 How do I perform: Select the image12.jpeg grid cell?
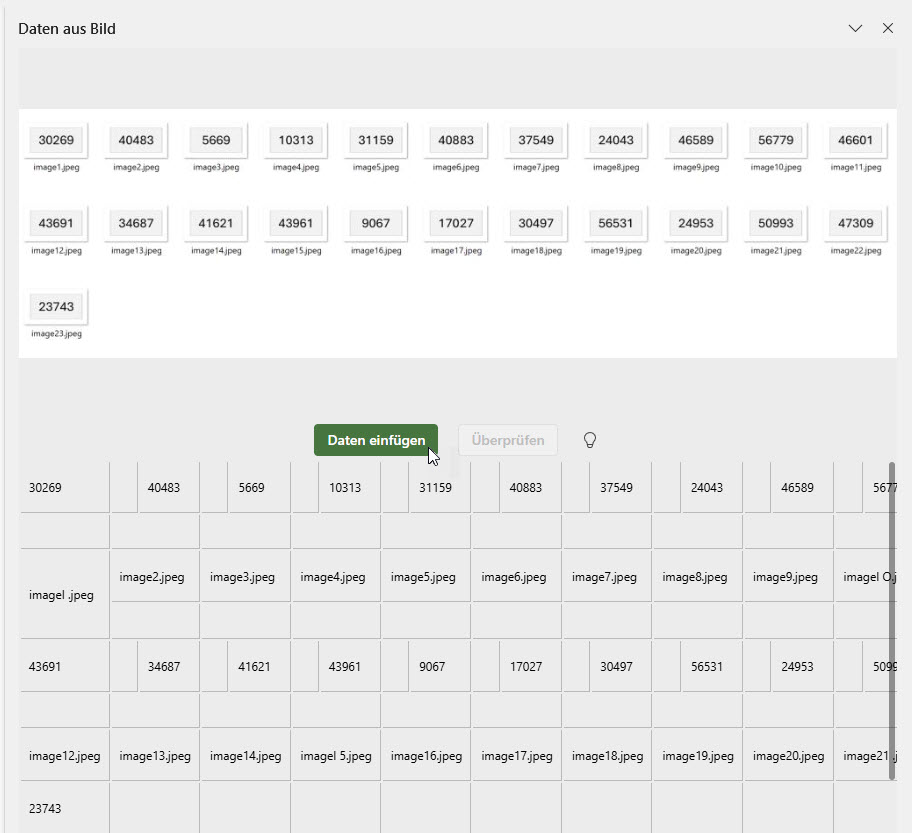[x=64, y=756]
